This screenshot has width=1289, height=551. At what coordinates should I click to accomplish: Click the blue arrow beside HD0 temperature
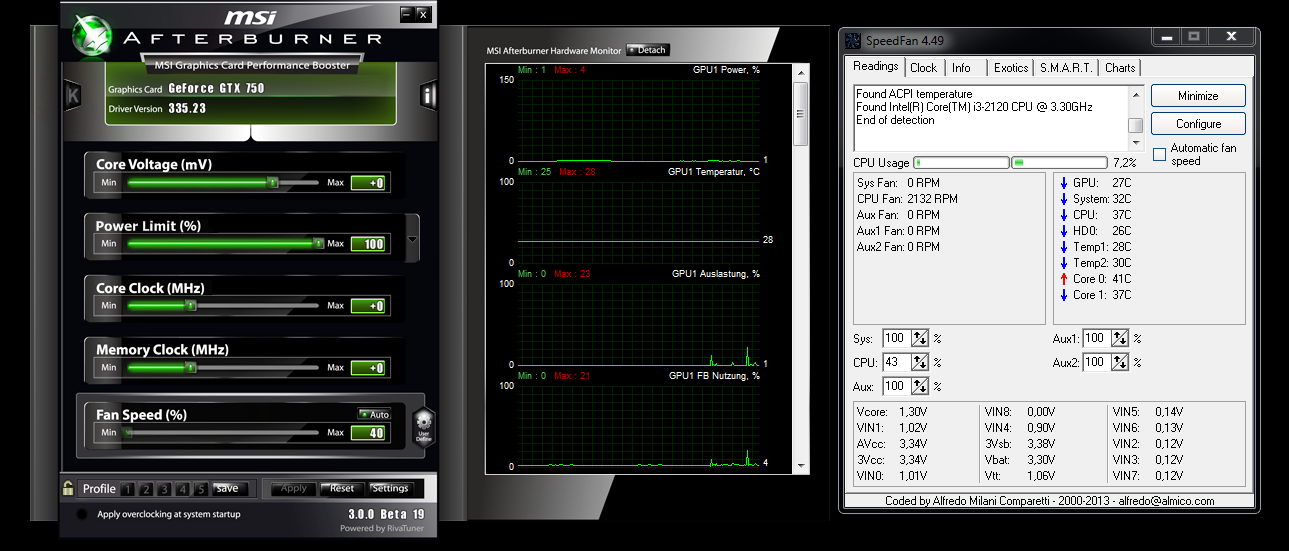[1064, 231]
